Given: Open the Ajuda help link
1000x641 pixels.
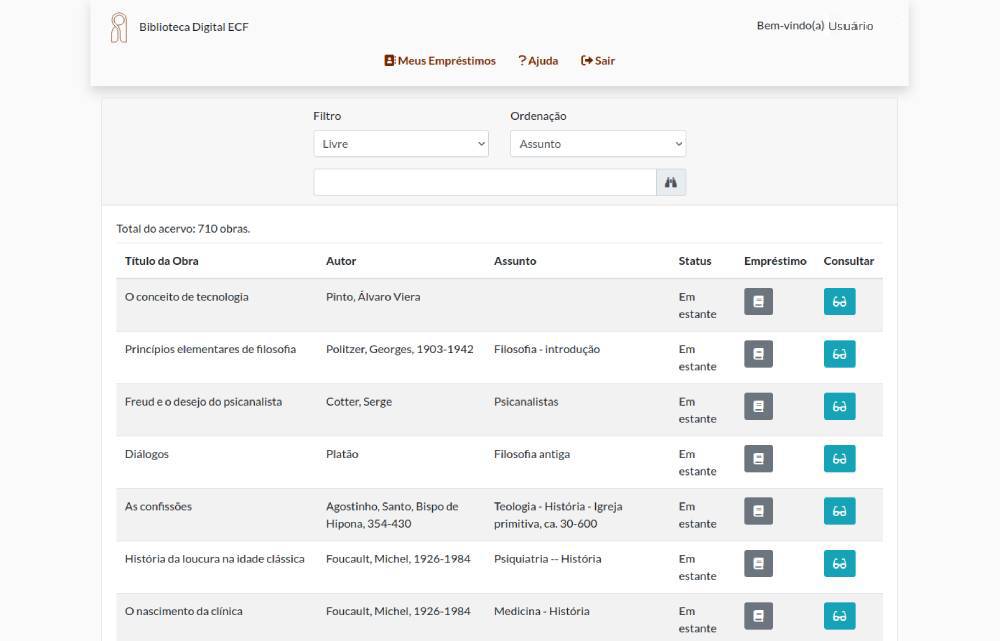Looking at the screenshot, I should (538, 61).
